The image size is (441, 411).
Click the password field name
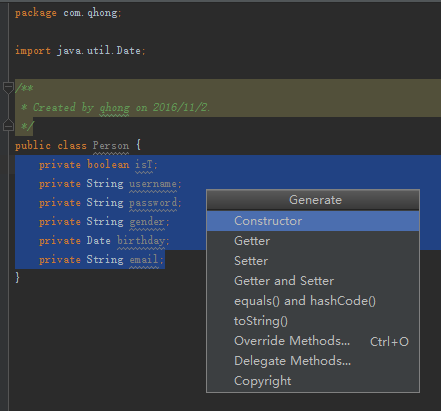click(x=153, y=203)
